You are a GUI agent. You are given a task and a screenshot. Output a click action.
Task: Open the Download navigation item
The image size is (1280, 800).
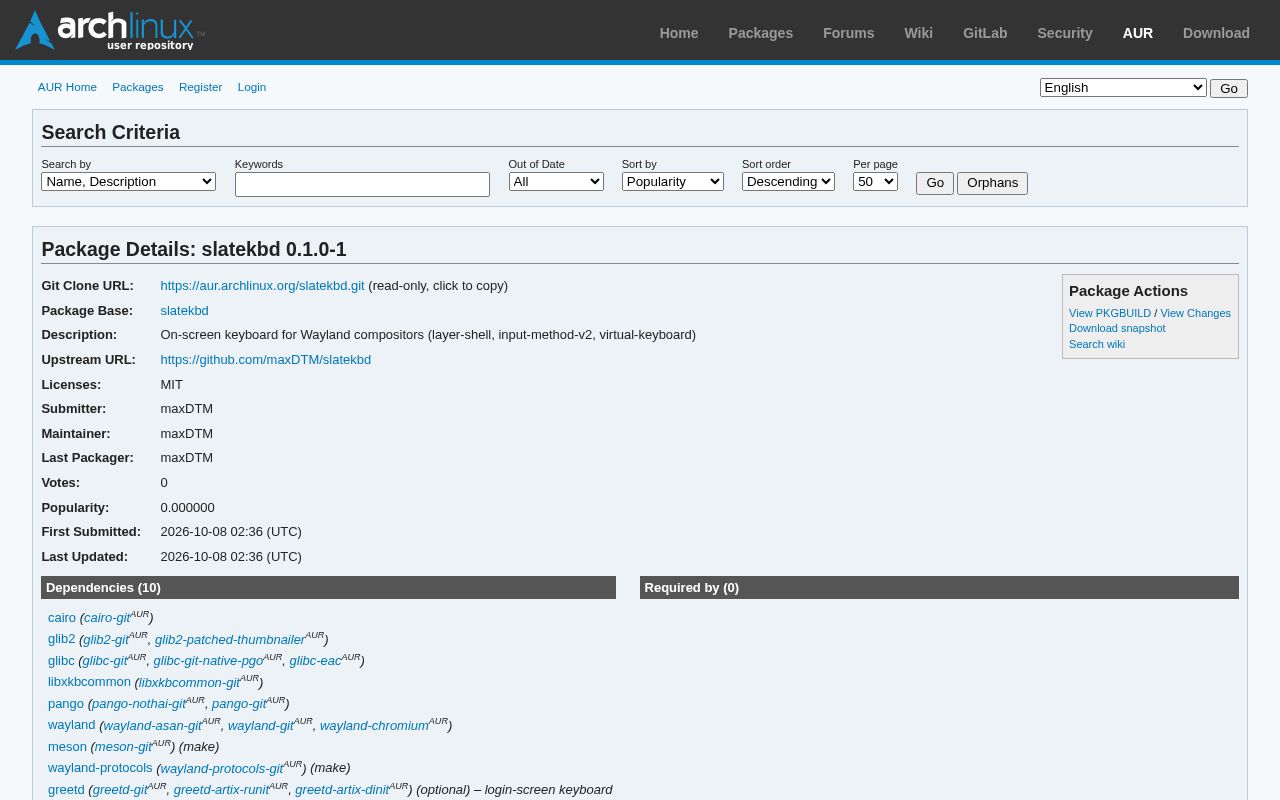1216,33
